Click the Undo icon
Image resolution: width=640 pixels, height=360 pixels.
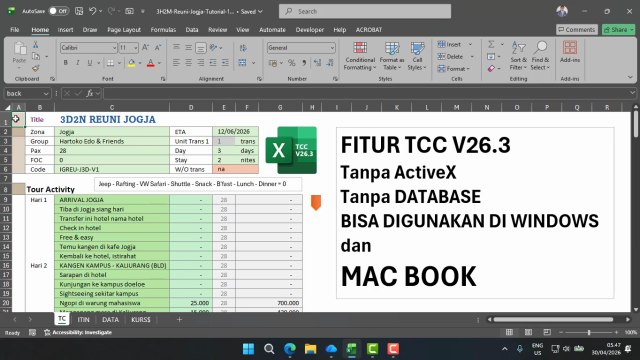pyautogui.click(x=93, y=11)
